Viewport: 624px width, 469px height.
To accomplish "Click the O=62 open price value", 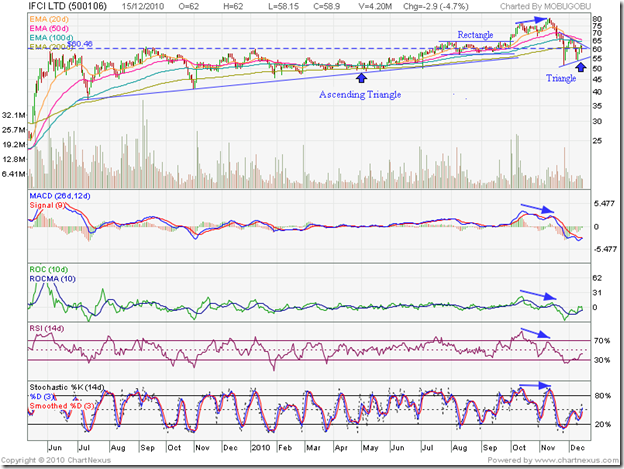I will point(189,6).
